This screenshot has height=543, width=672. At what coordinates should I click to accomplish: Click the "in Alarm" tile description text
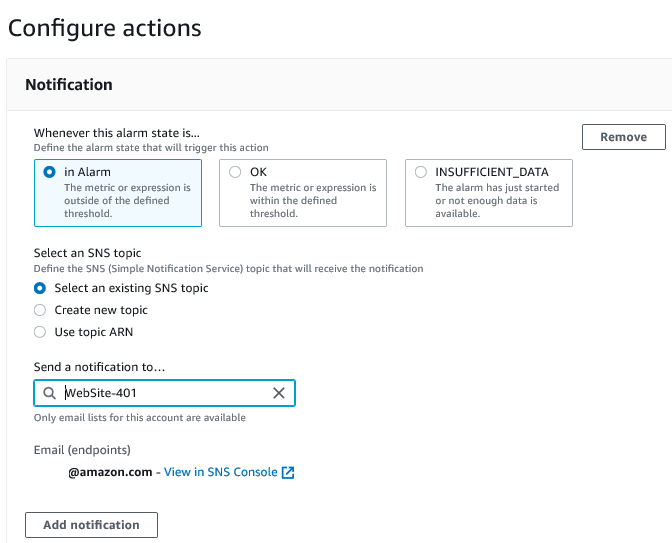[127, 199]
